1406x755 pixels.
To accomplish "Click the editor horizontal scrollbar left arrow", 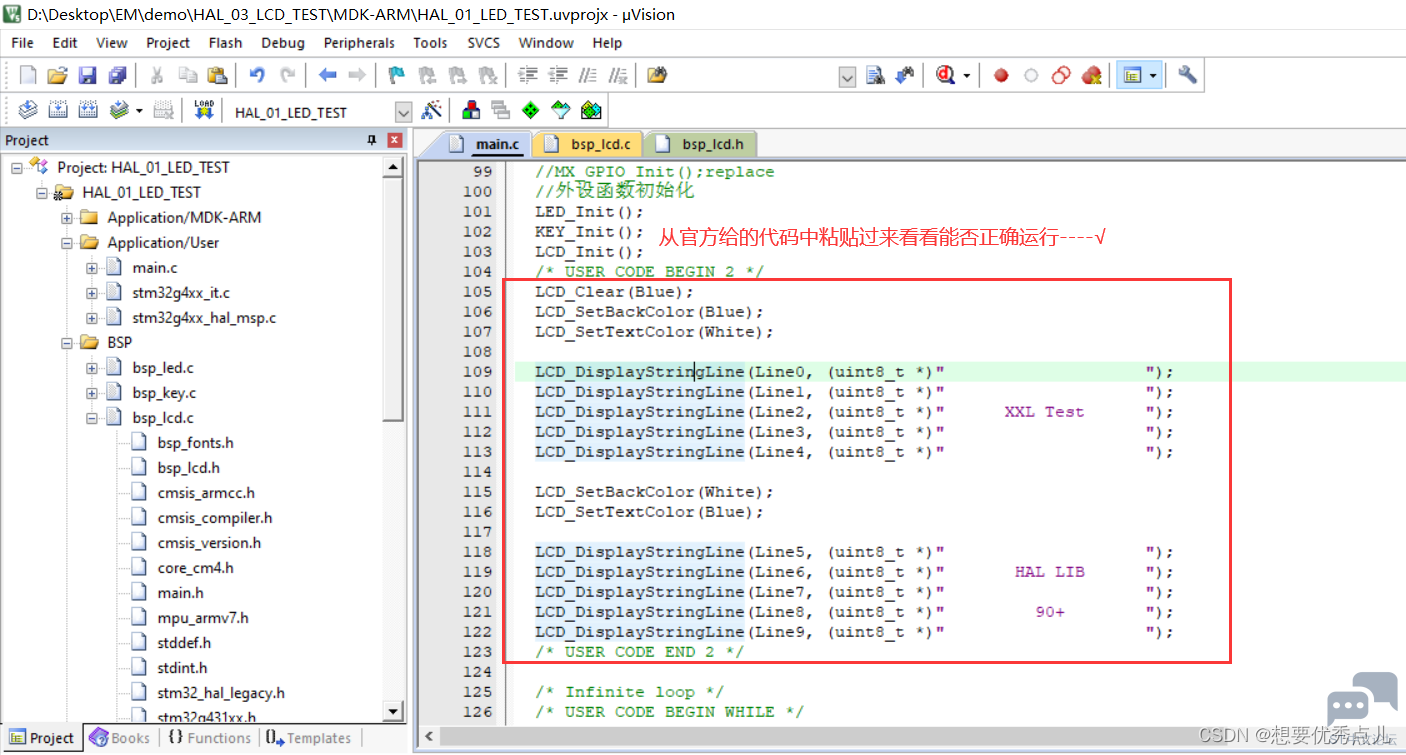I will 428,738.
